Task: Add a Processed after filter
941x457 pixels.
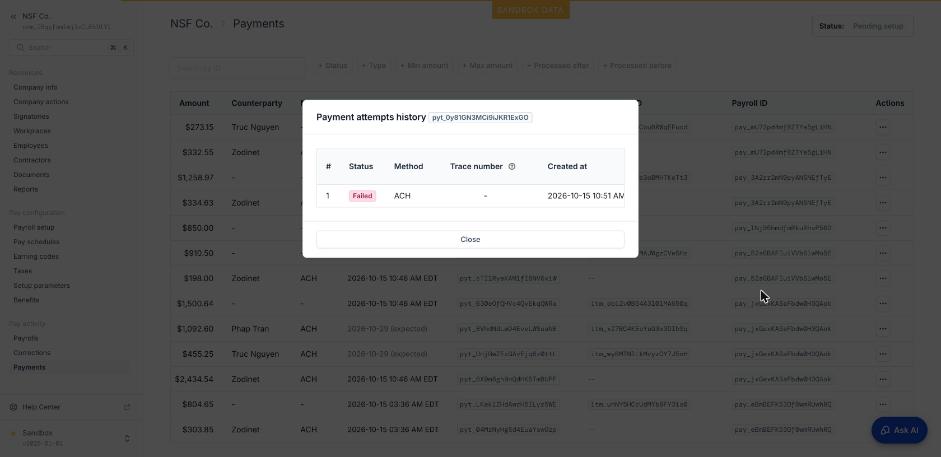Action: 558,65
